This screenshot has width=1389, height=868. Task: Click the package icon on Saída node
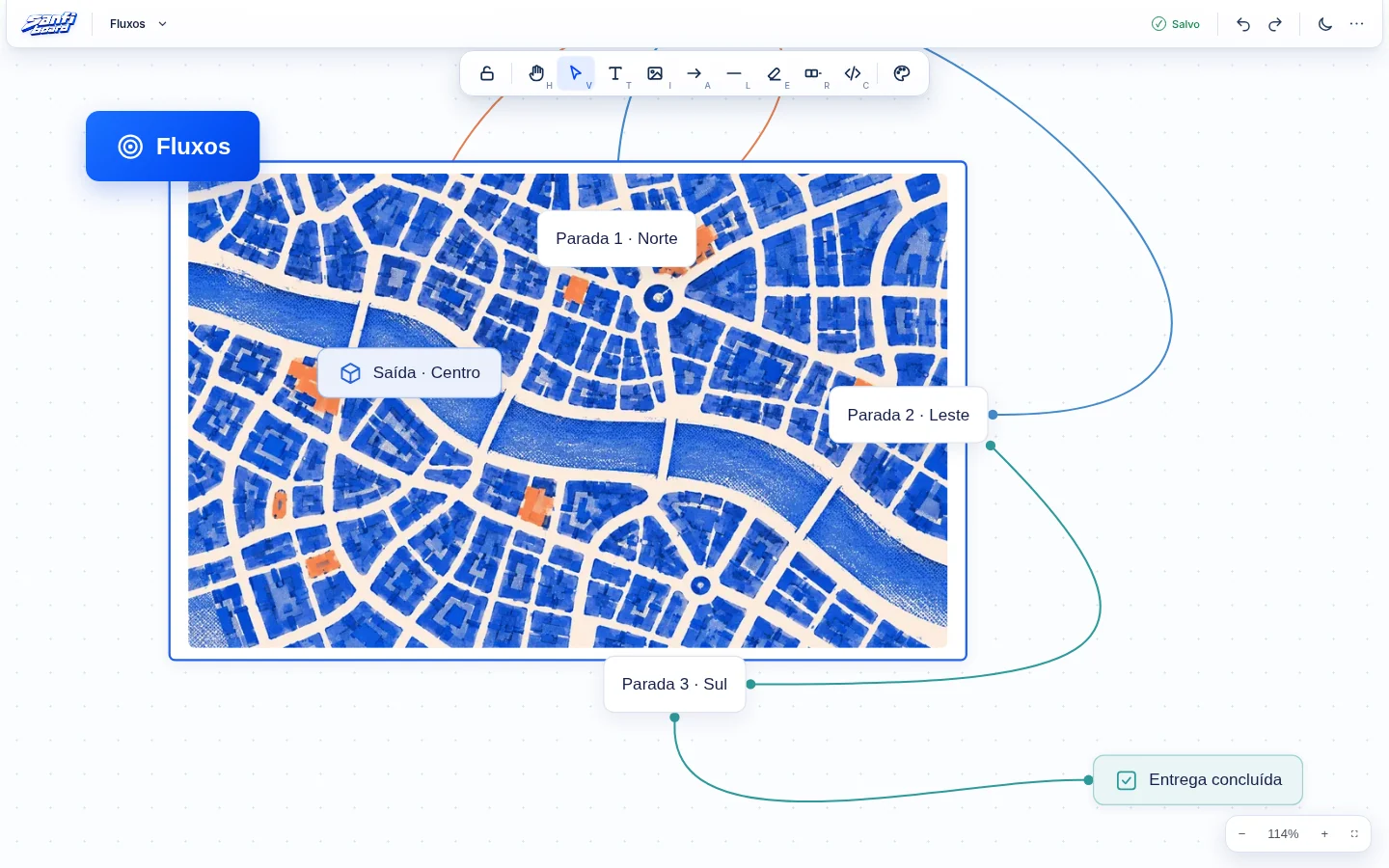pos(351,373)
